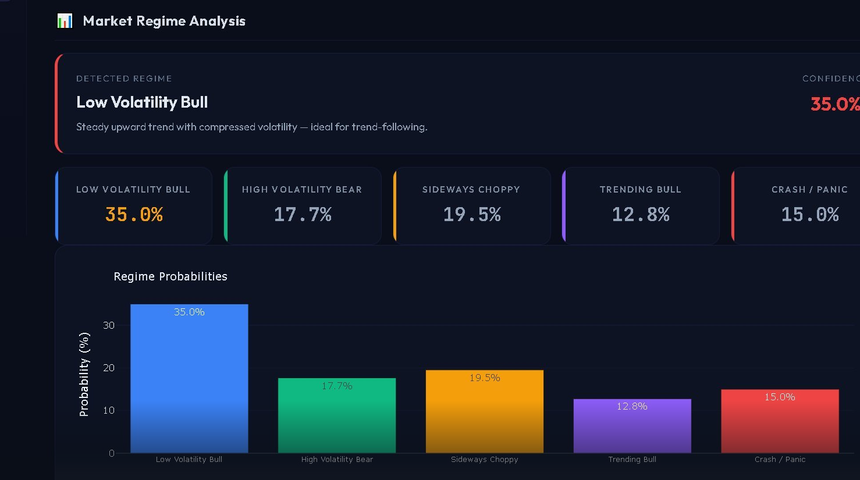The image size is (860, 480).
Task: Select the Low Volatility Bull probability card
Action: 134,206
